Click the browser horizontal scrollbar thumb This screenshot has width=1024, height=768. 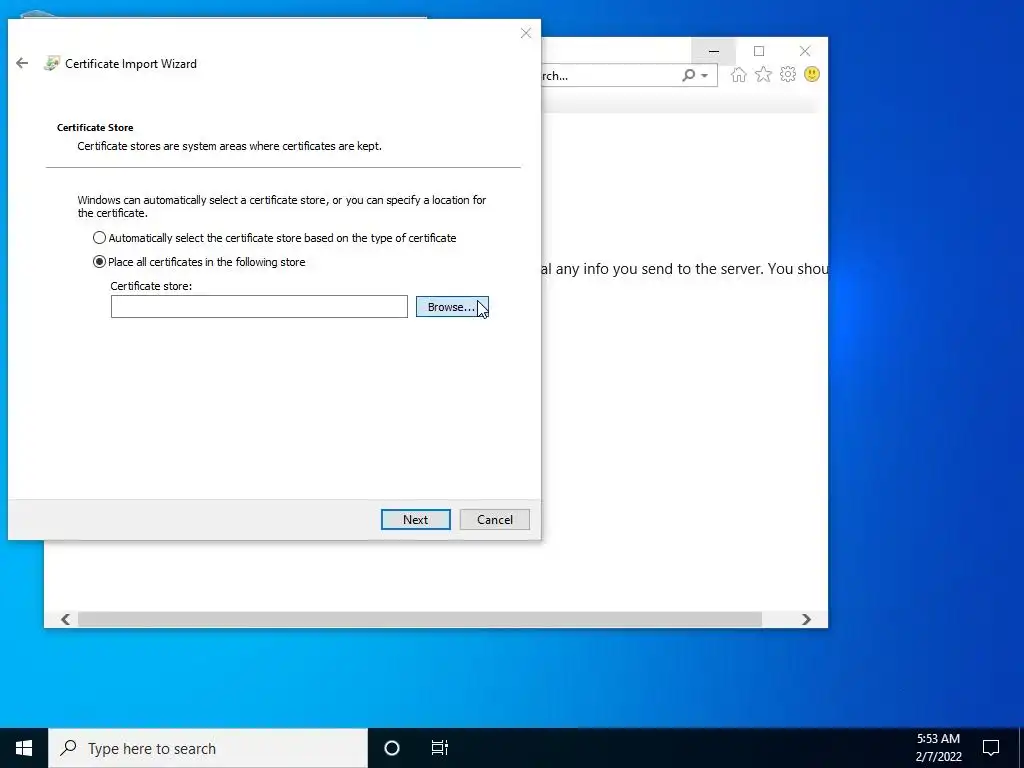tap(420, 619)
